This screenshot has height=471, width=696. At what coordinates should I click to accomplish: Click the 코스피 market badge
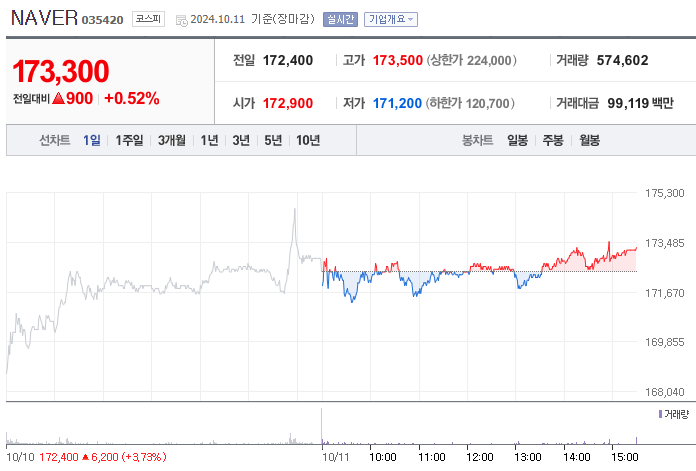(148, 19)
